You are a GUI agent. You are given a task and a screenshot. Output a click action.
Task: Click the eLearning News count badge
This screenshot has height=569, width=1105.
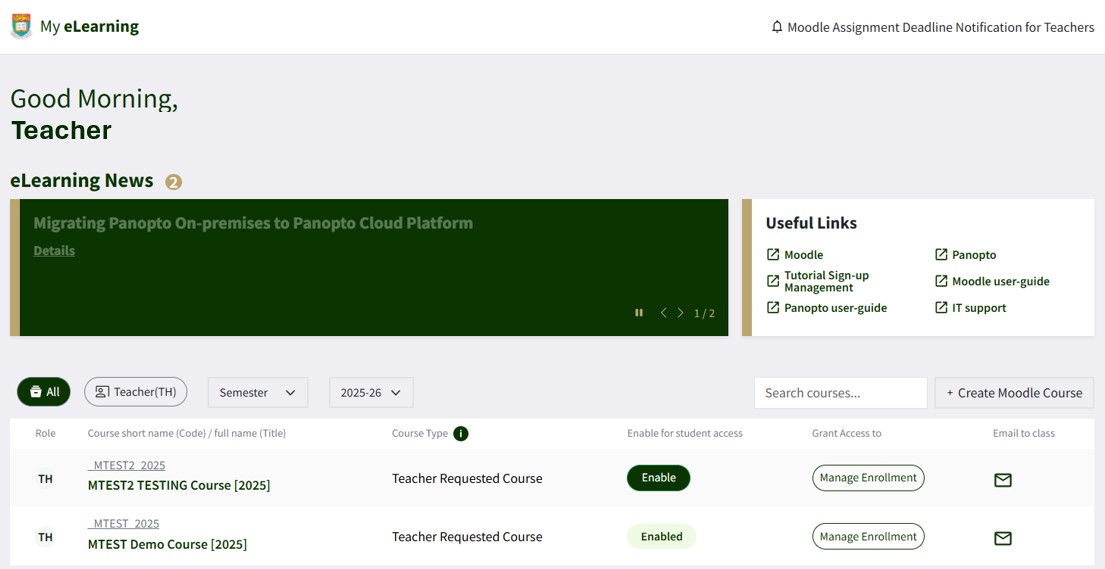(174, 182)
